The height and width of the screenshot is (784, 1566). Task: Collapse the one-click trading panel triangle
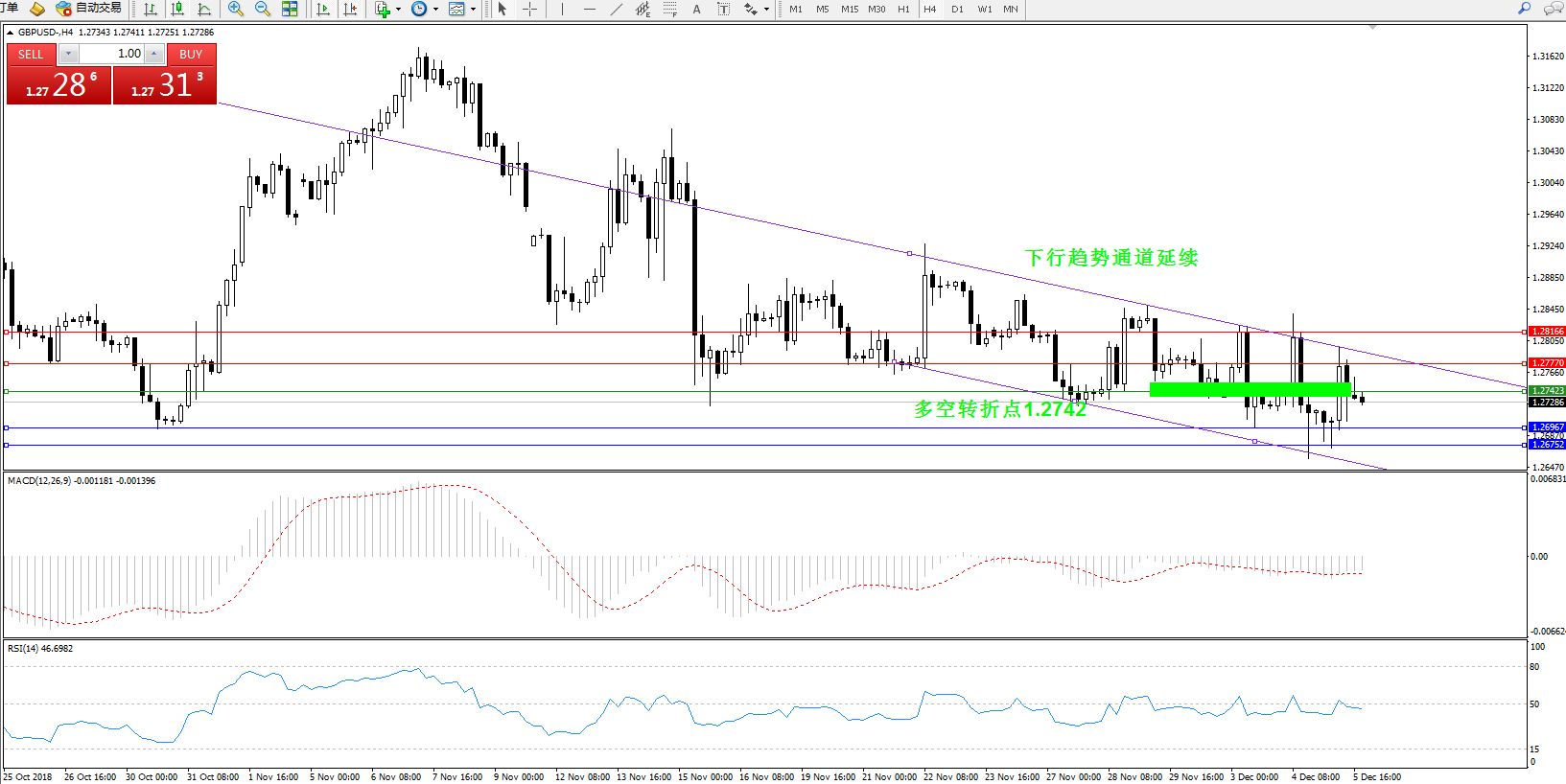click(11, 33)
